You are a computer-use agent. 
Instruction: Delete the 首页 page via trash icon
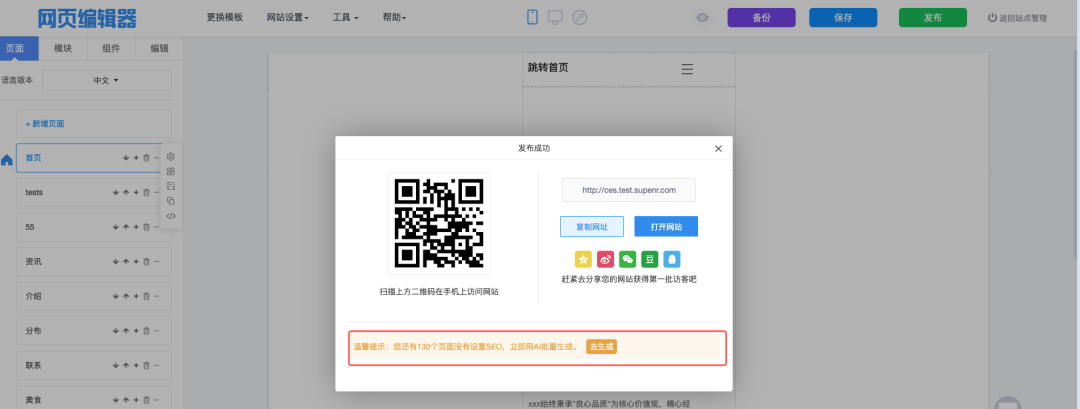point(146,158)
